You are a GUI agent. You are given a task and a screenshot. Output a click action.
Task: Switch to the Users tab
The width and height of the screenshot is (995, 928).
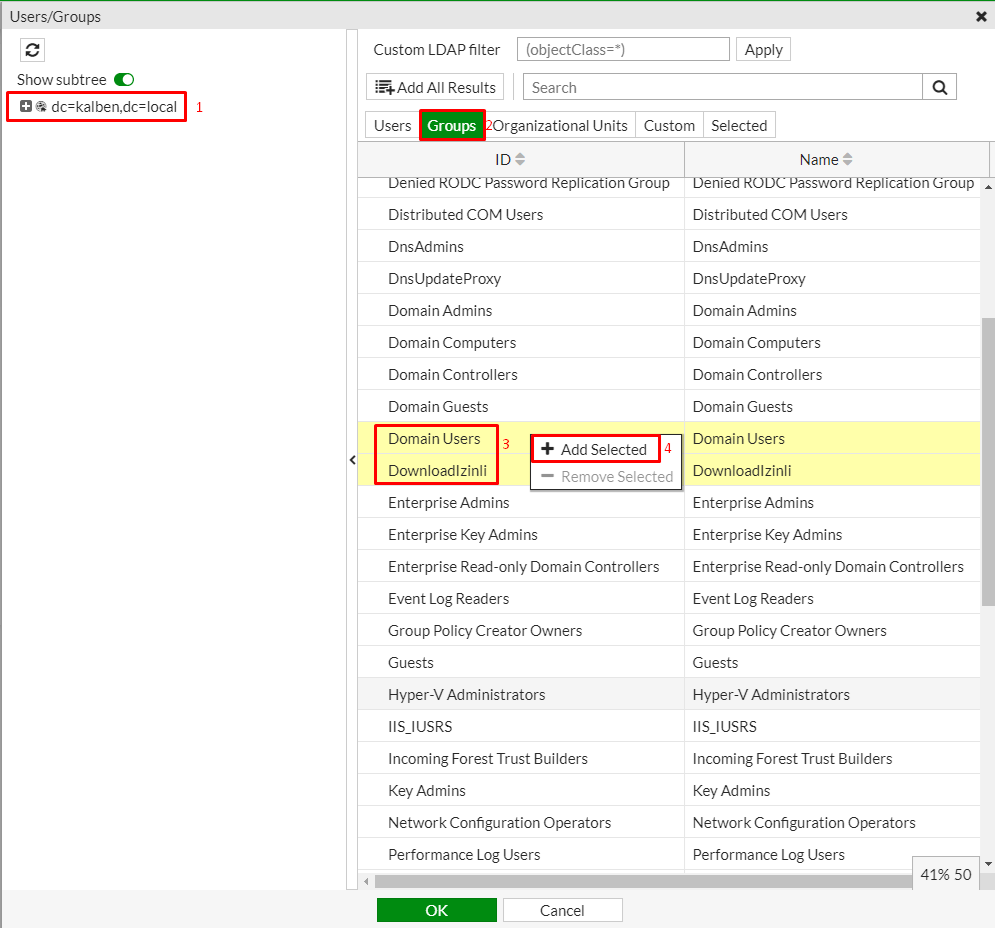[x=392, y=125]
